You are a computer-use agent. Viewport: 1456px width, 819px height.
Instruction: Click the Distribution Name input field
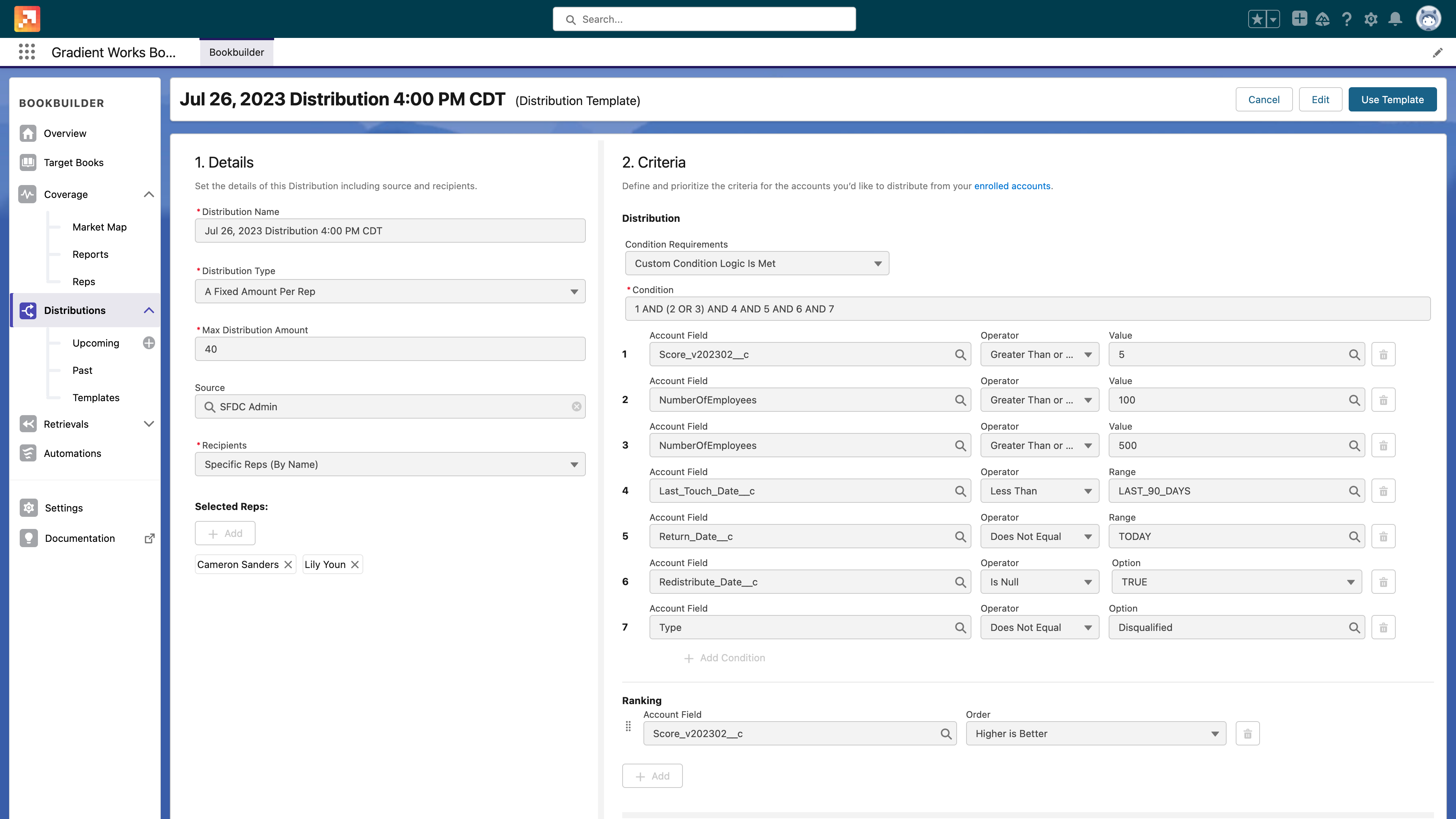(390, 231)
